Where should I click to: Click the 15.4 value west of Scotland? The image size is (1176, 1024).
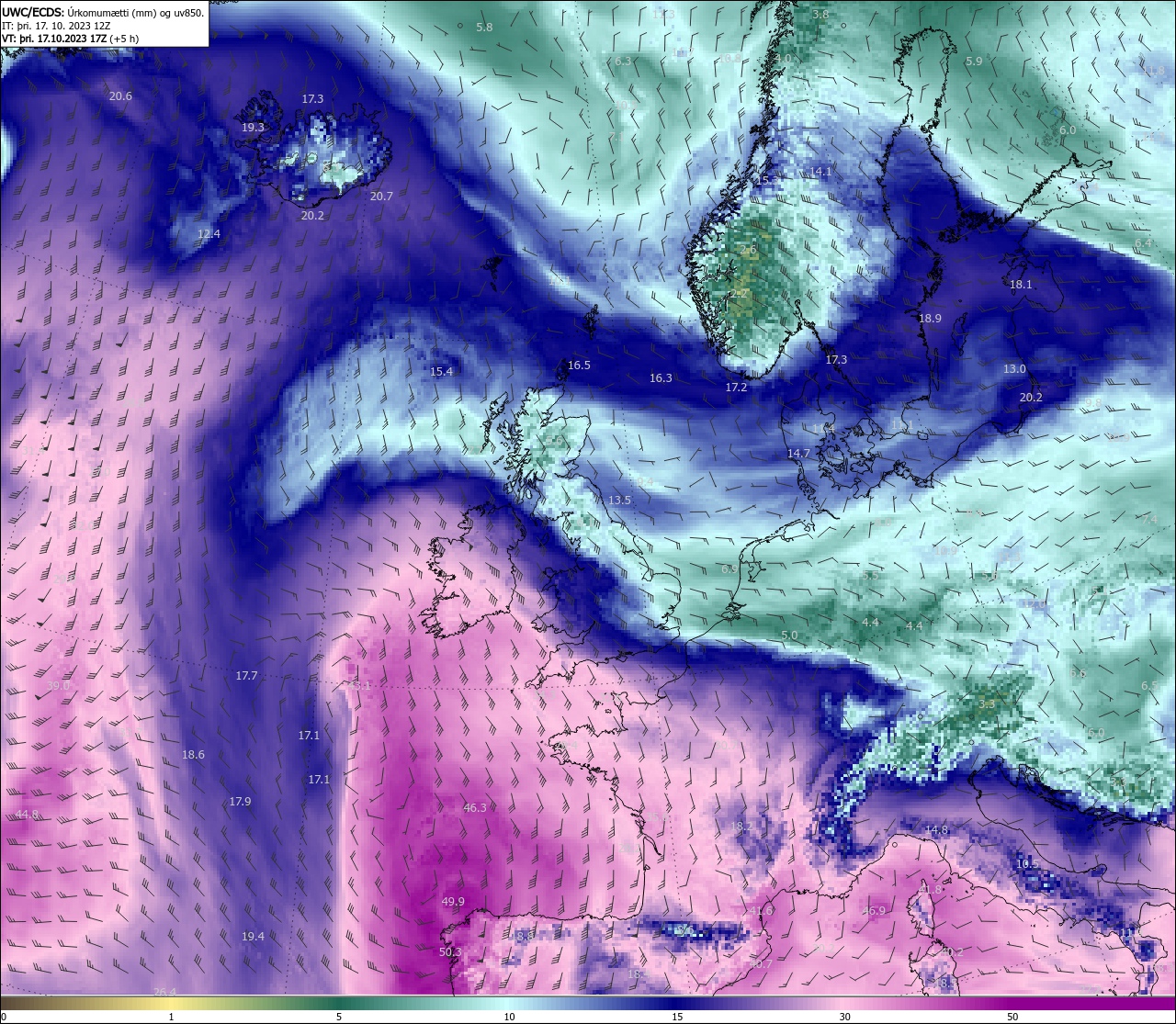442,372
